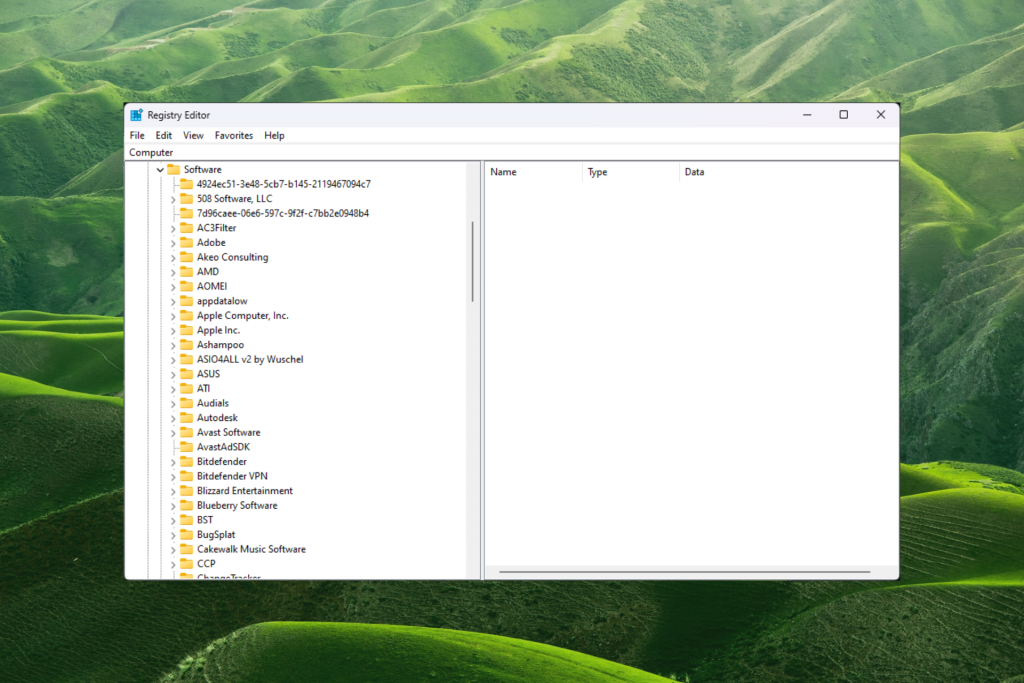Expand the AC3Filter key

point(173,229)
